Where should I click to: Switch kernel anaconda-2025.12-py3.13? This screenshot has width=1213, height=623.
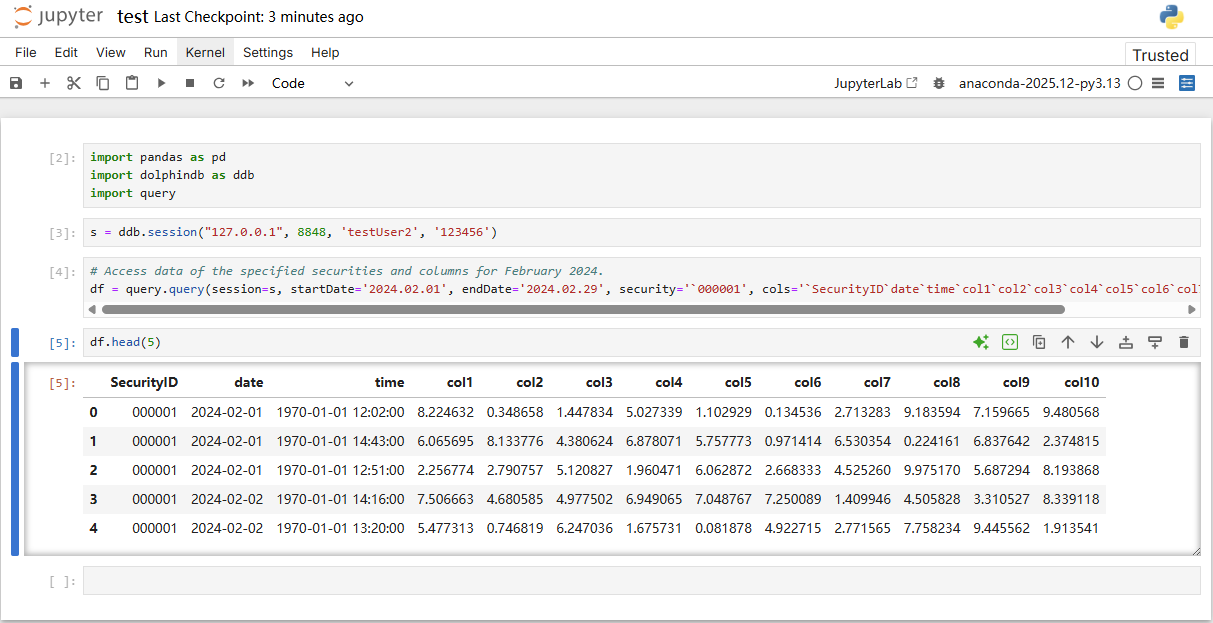pos(1040,83)
